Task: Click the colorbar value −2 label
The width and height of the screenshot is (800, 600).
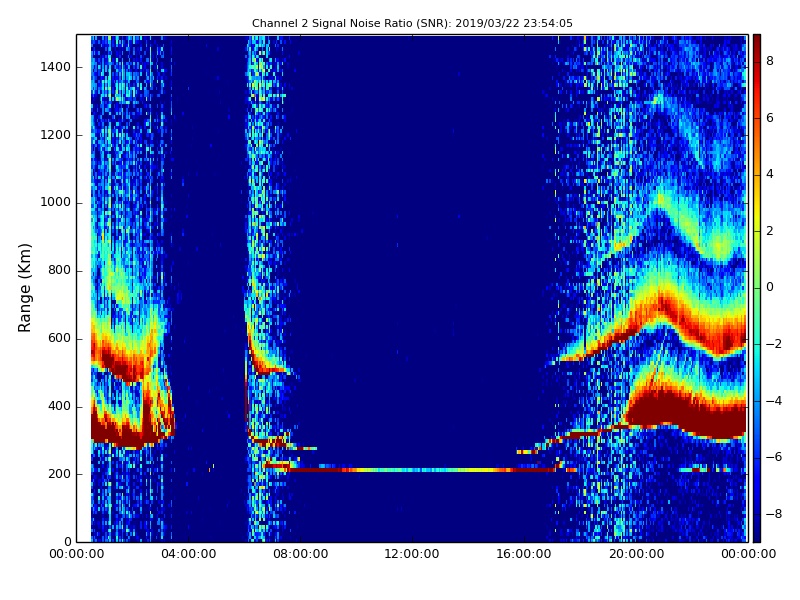Action: click(773, 344)
